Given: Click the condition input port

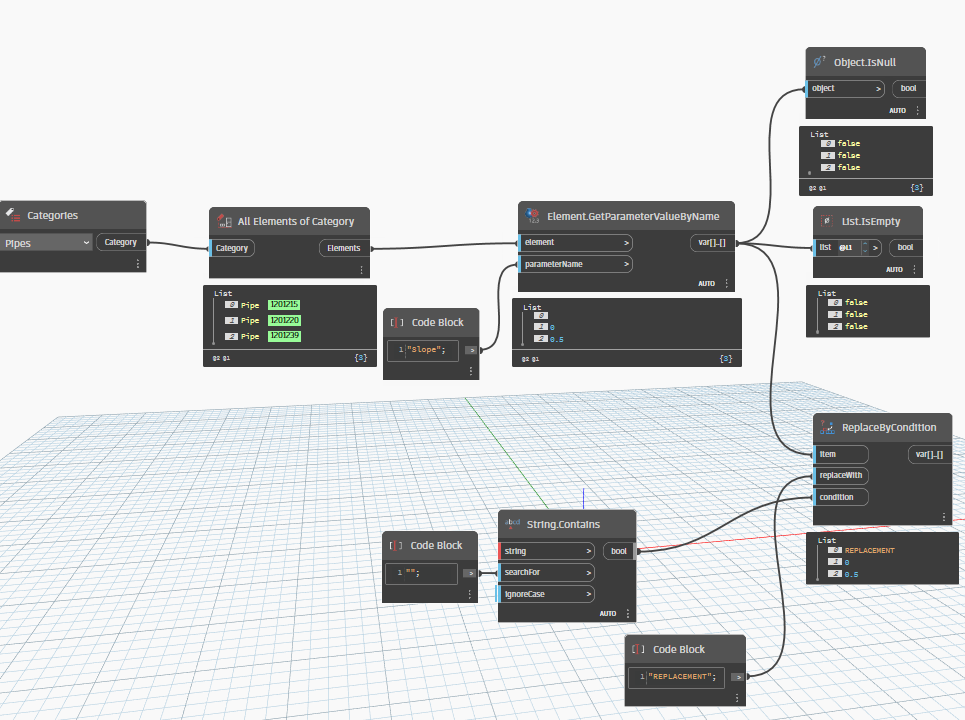Looking at the screenshot, I should [841, 497].
